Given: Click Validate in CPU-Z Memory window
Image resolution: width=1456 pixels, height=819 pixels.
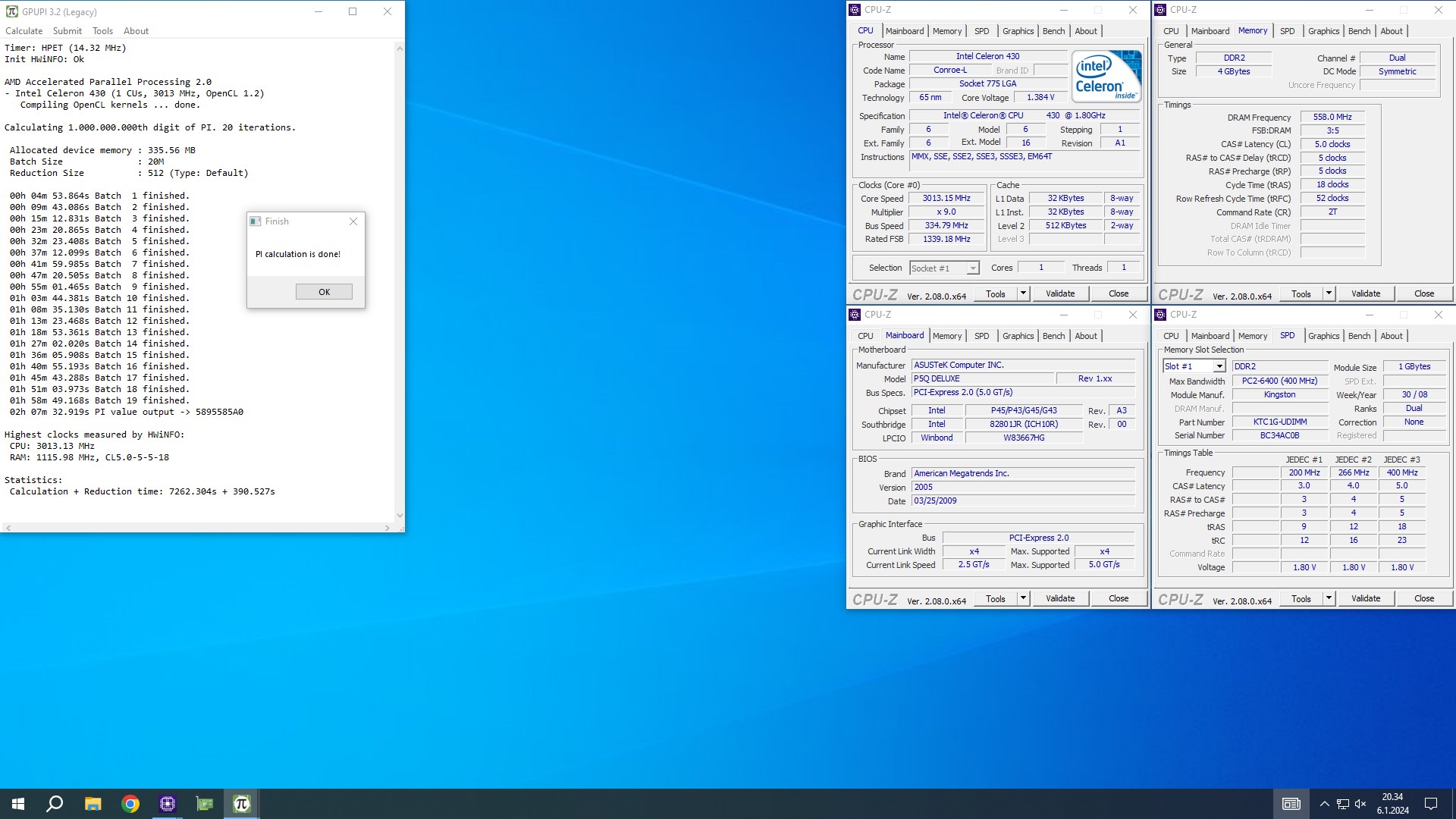Looking at the screenshot, I should click(1366, 293).
